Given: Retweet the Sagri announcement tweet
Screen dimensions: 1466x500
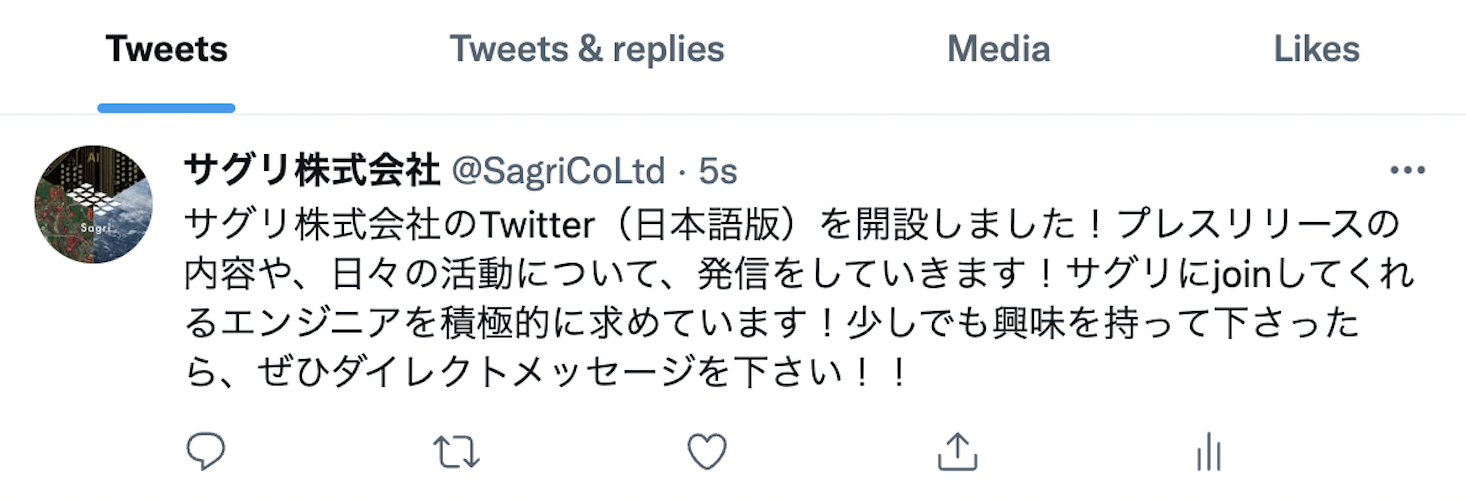Looking at the screenshot, I should [458, 452].
